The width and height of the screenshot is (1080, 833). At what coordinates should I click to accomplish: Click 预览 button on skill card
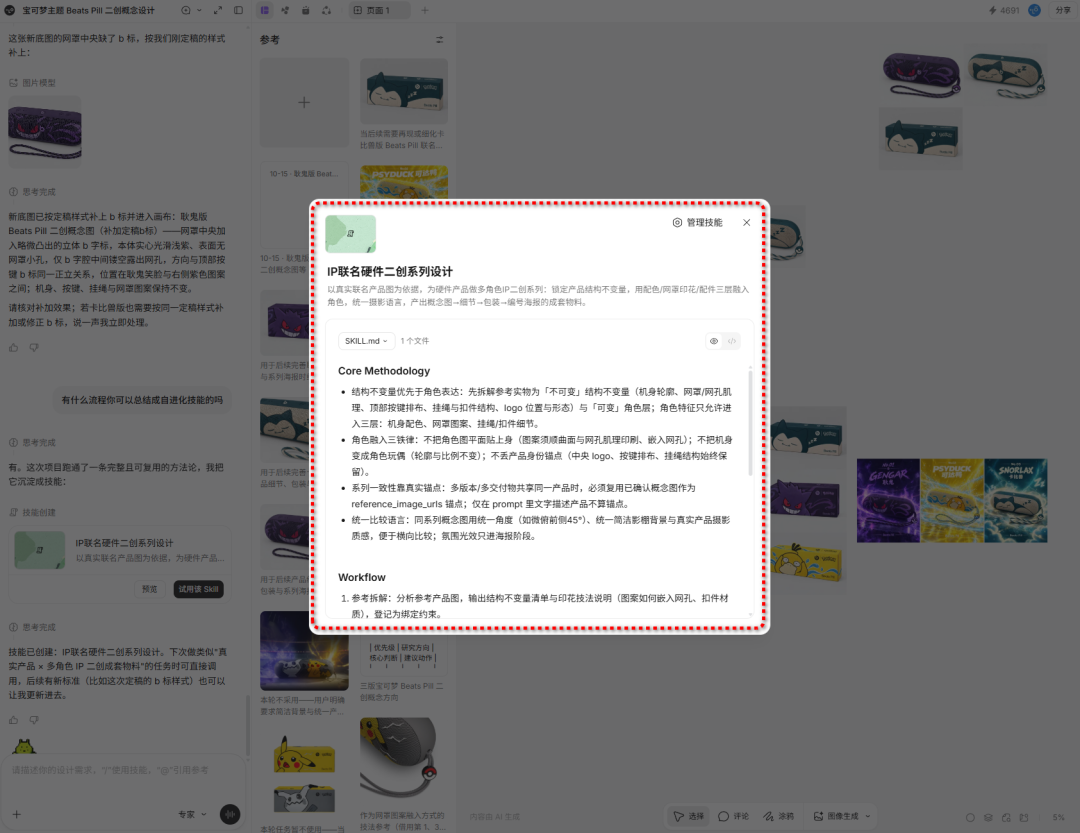(x=149, y=589)
